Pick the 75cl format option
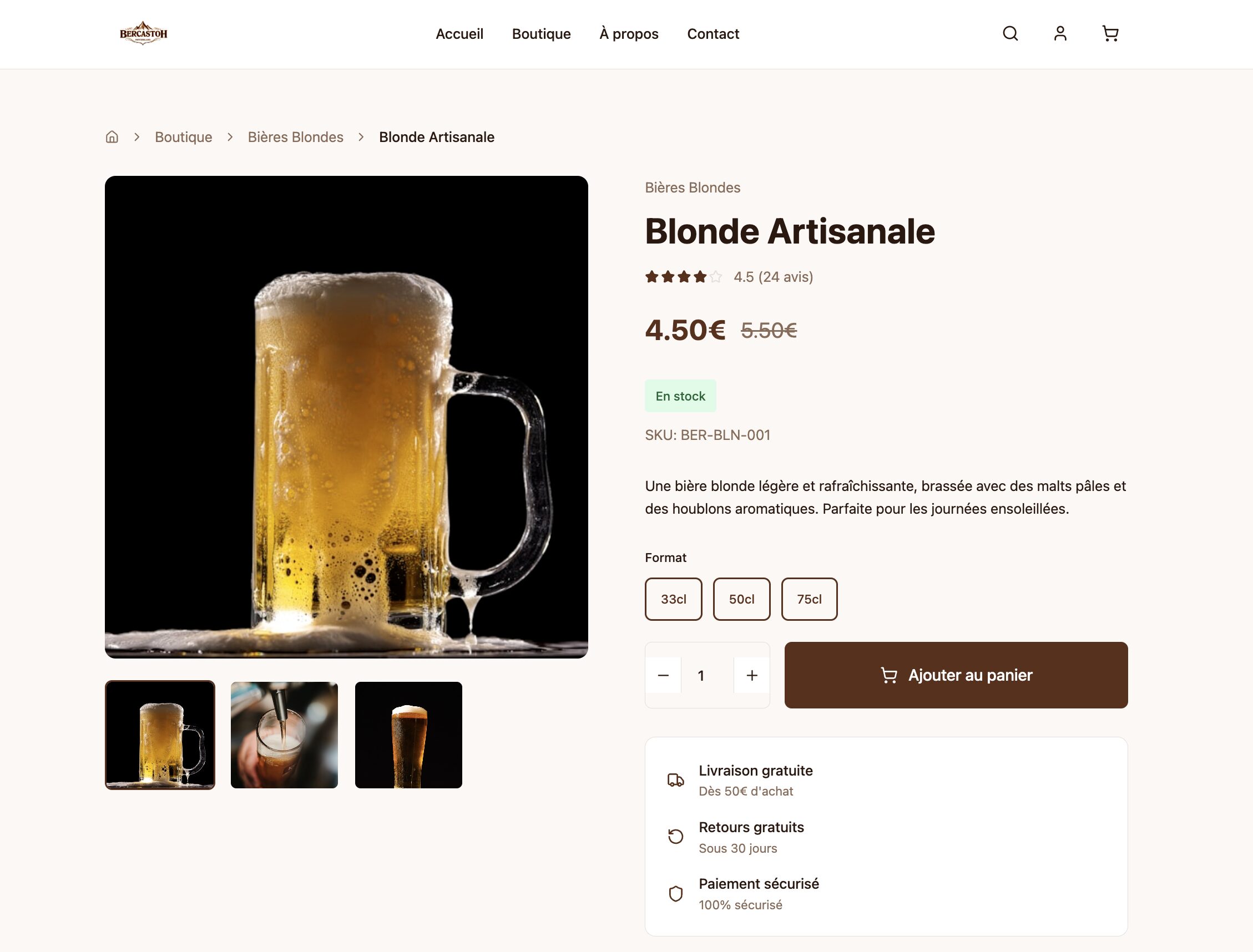Viewport: 1253px width, 952px height. [x=809, y=599]
